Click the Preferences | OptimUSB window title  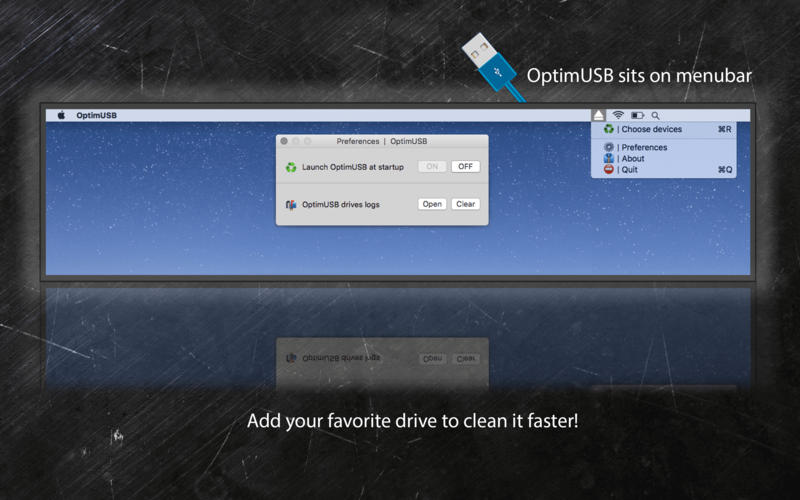pos(382,141)
